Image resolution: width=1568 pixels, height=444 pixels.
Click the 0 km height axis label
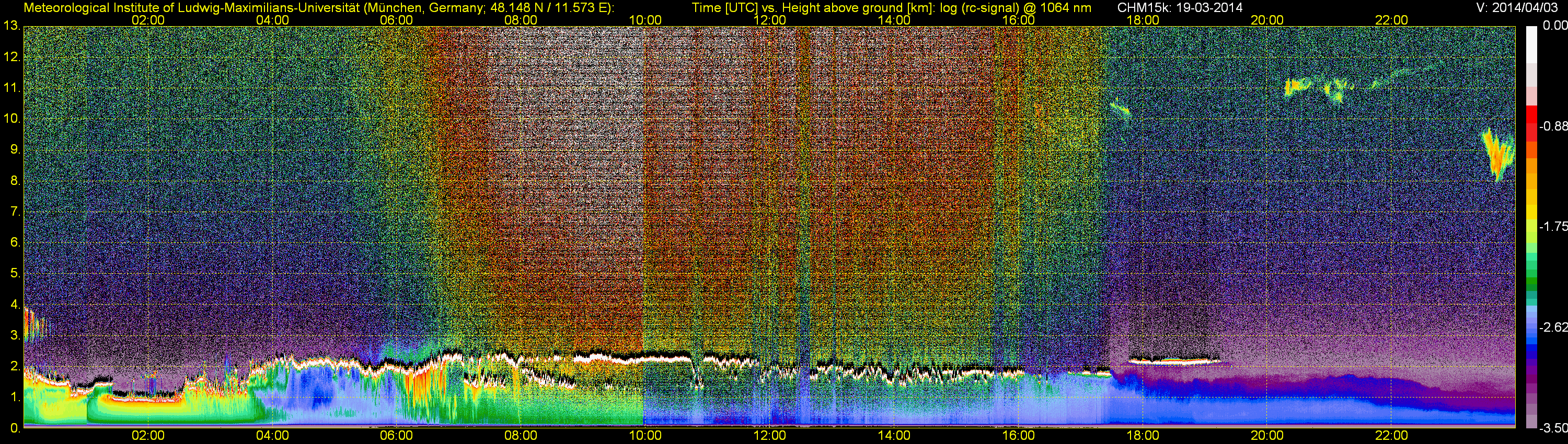click(15, 428)
